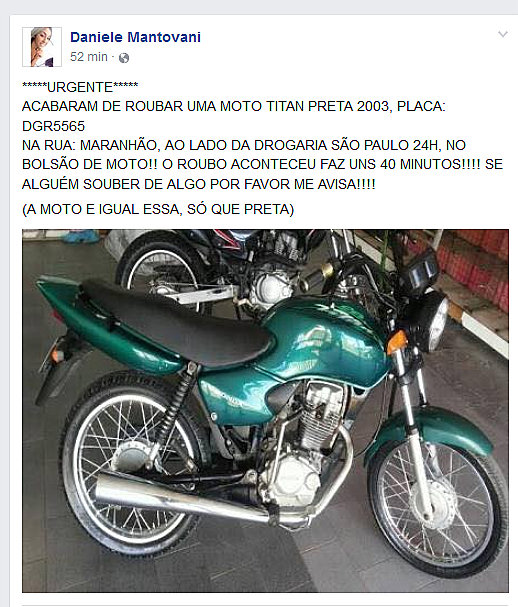Click the URGENTE headline text
This screenshot has width=518, height=607.
80,87
